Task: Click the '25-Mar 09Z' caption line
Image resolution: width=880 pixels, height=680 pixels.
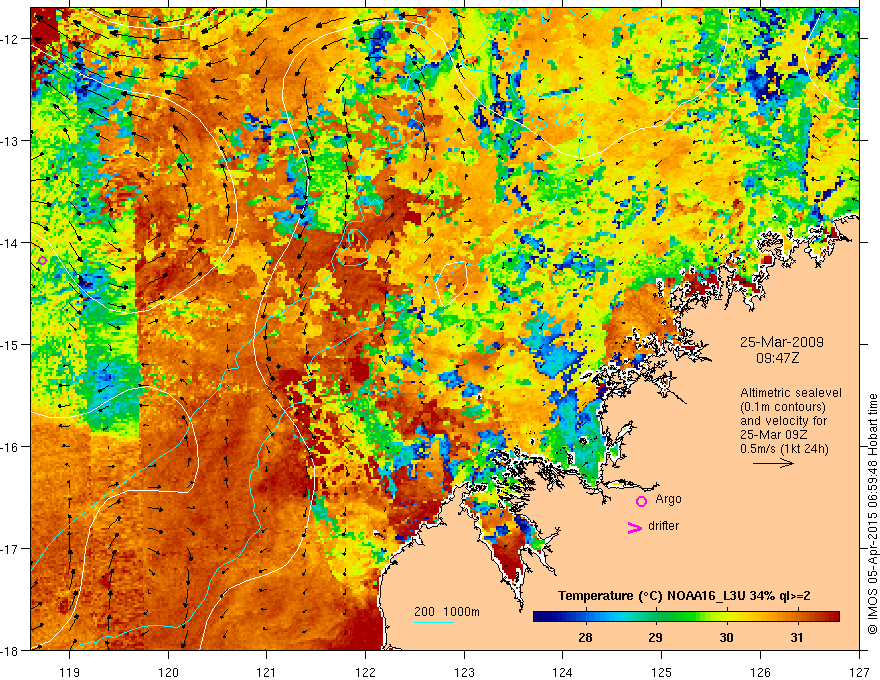Action: click(772, 435)
